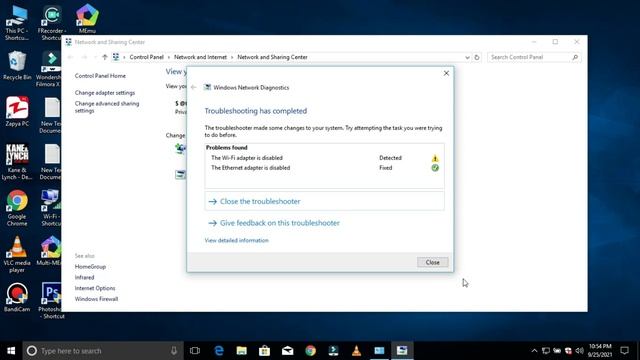Open Chrome from the taskbar
The height and width of the screenshot is (360, 640).
click(310, 351)
